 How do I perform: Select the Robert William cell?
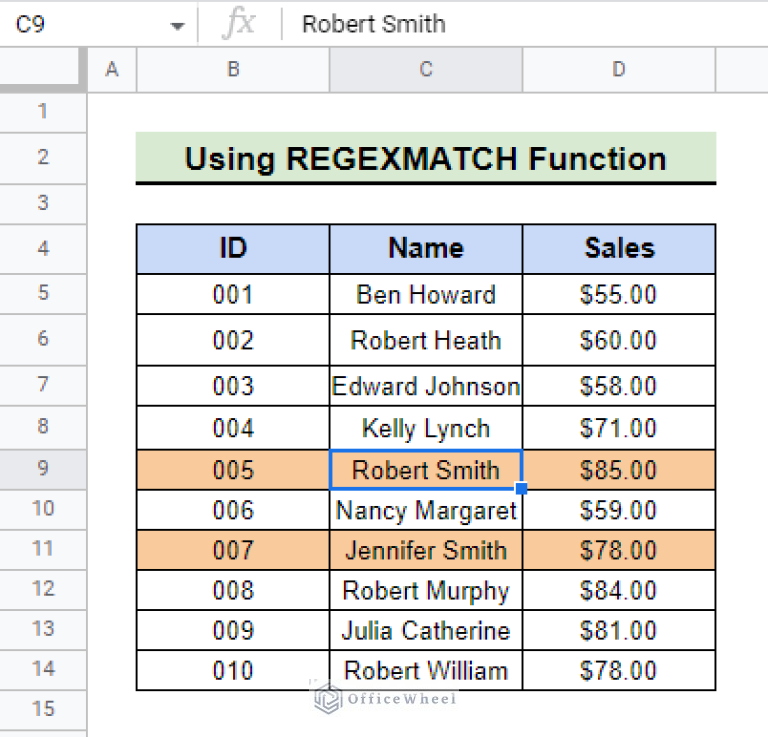click(426, 670)
